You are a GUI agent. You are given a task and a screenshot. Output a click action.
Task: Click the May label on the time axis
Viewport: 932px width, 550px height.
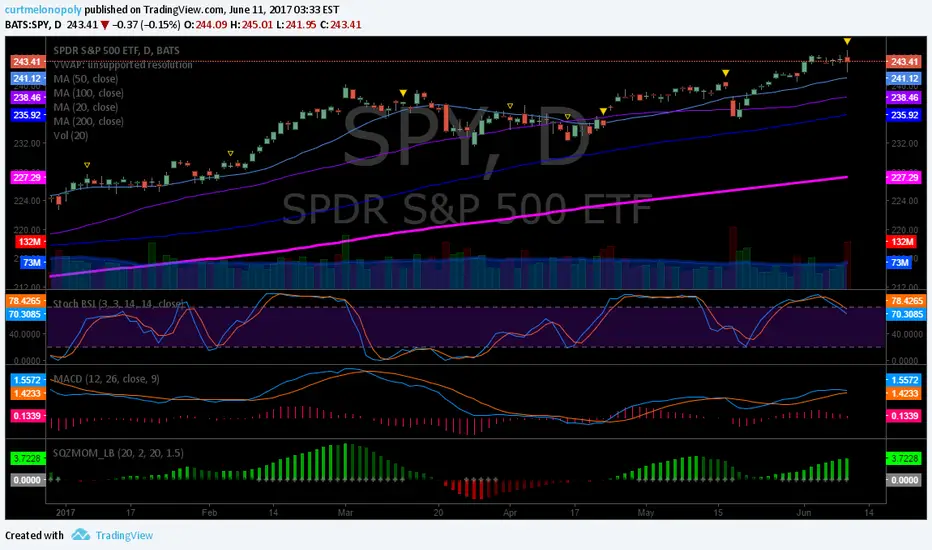646,513
